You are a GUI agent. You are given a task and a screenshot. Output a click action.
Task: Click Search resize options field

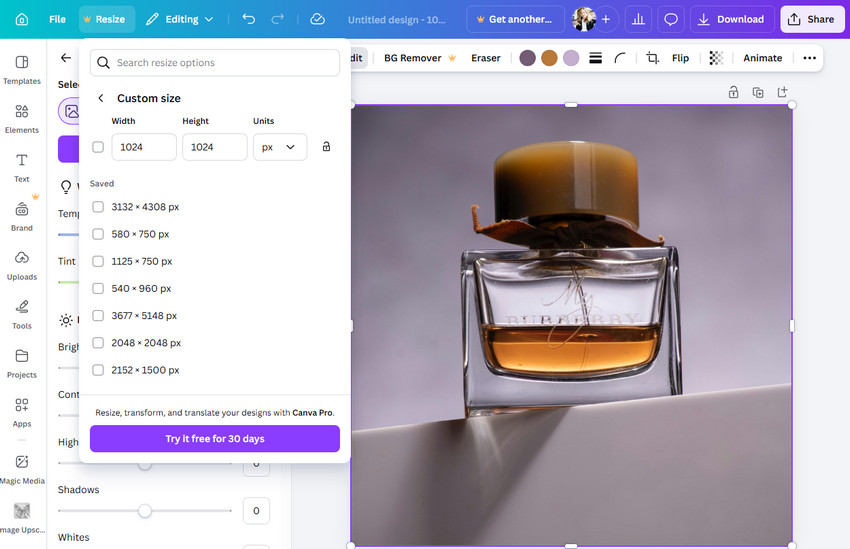(215, 63)
